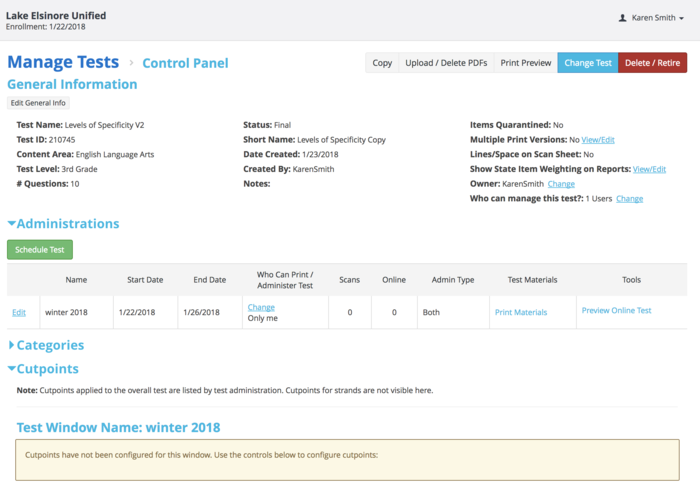Screen dimensions: 700x489
Task: Open Upload / Delete PDFs
Action: coord(446,63)
